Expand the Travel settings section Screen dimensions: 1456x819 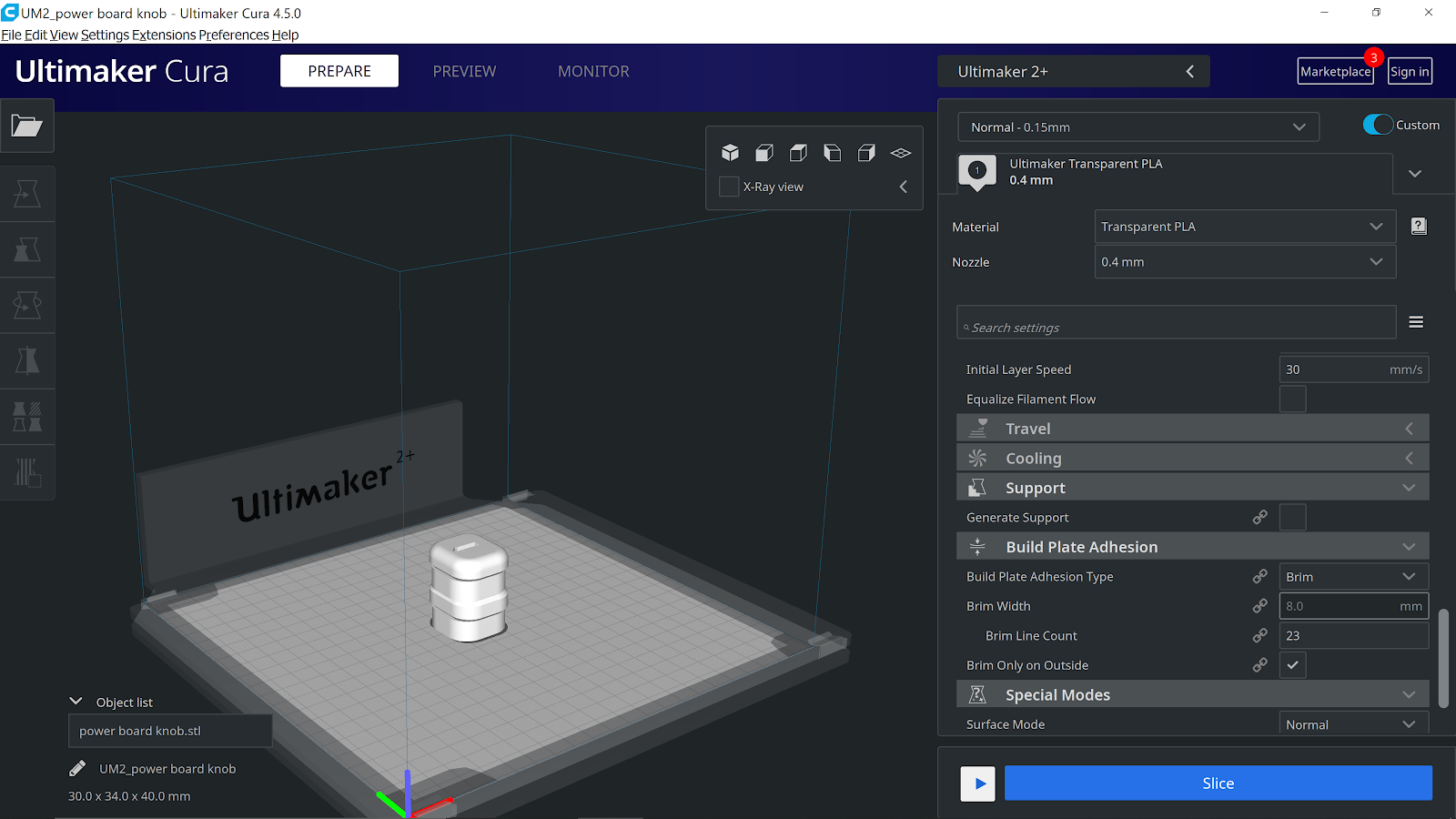click(x=1192, y=429)
